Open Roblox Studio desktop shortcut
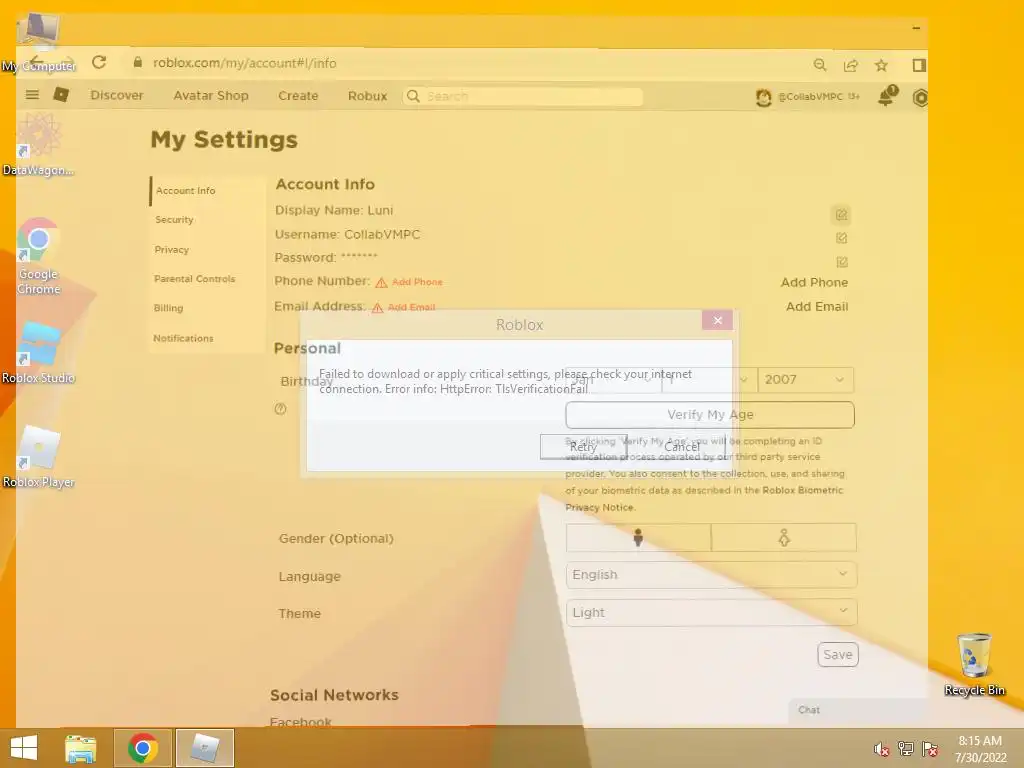This screenshot has width=1024, height=768. [38, 353]
